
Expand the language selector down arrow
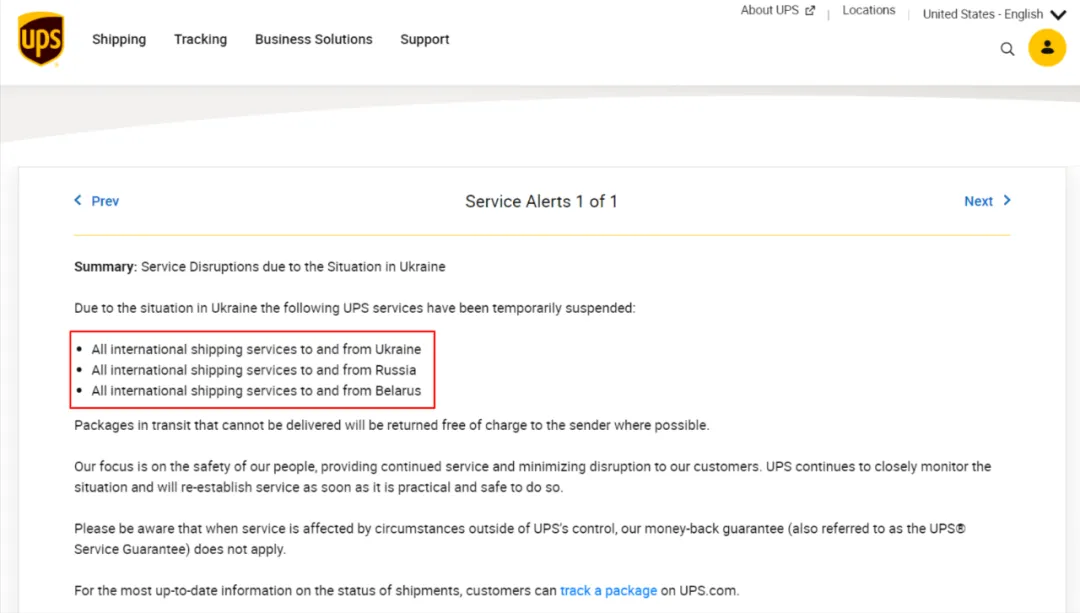pos(1058,15)
